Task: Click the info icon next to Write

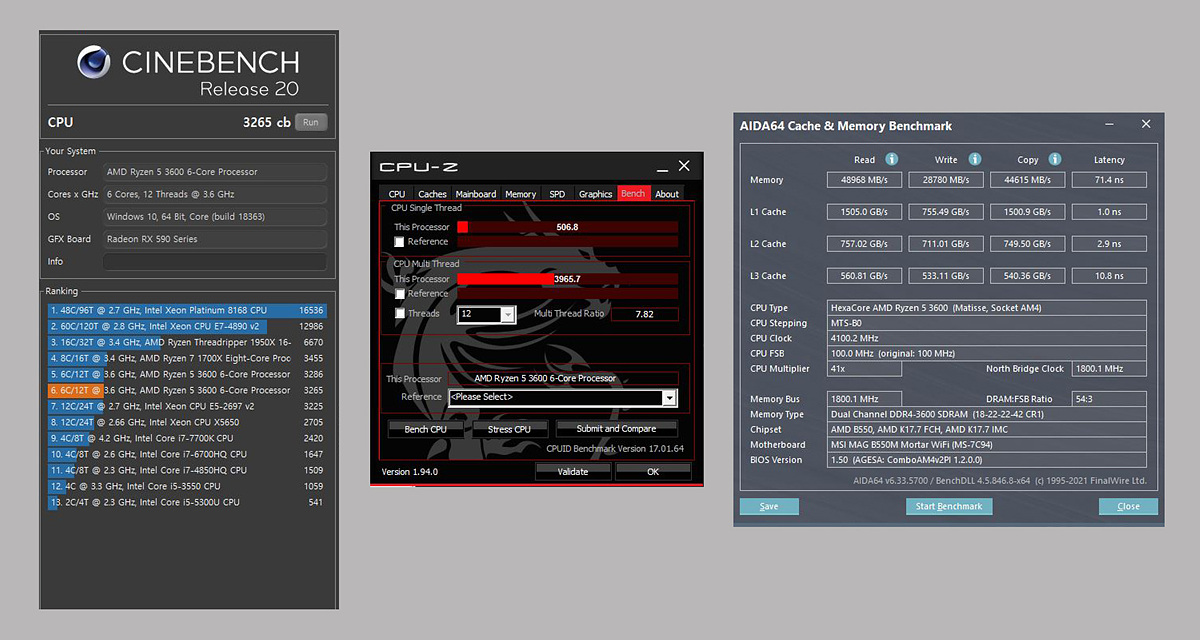Action: pos(974,159)
